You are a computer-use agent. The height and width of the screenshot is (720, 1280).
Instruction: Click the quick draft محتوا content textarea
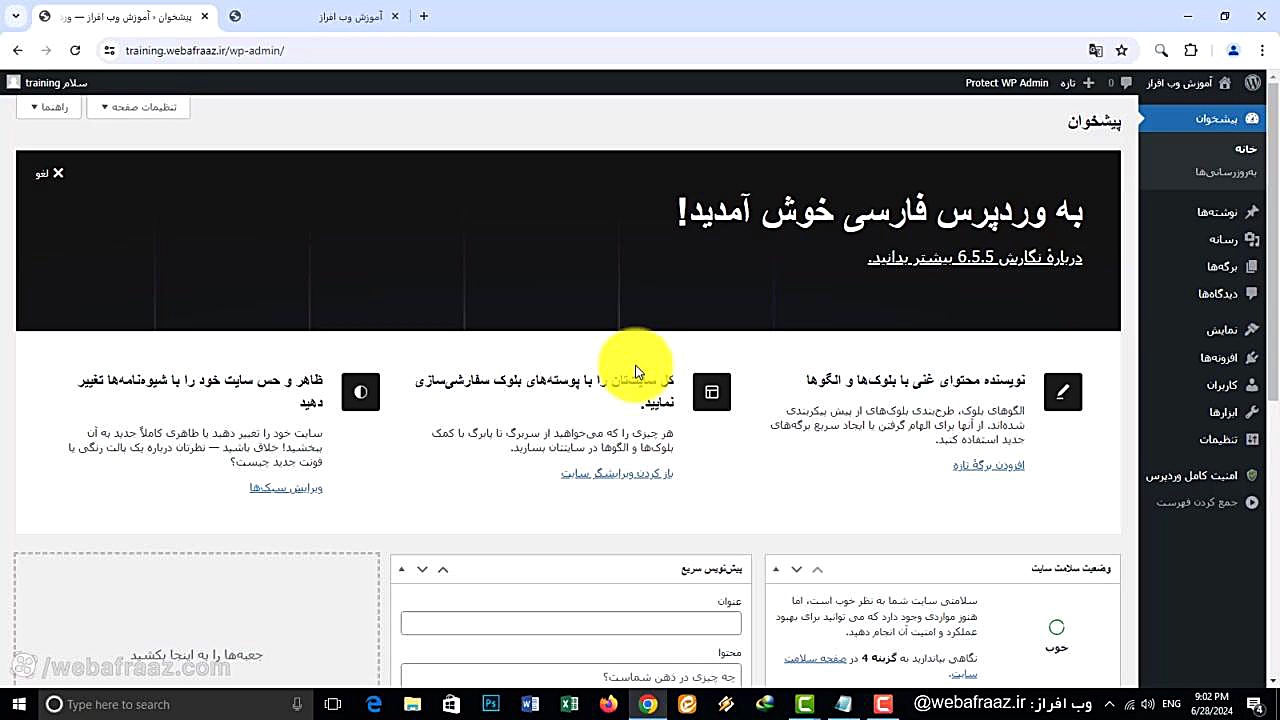571,677
